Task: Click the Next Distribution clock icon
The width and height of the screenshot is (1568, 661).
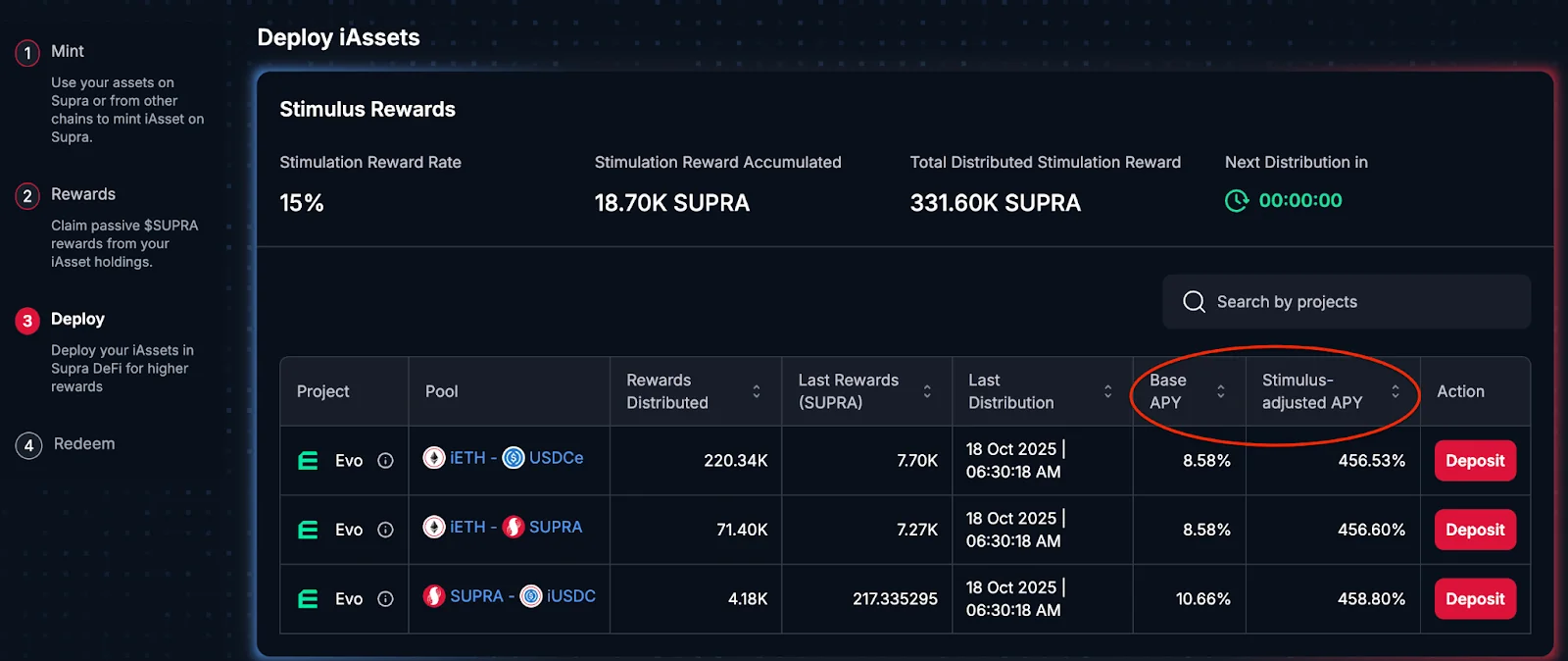Action: point(1237,201)
